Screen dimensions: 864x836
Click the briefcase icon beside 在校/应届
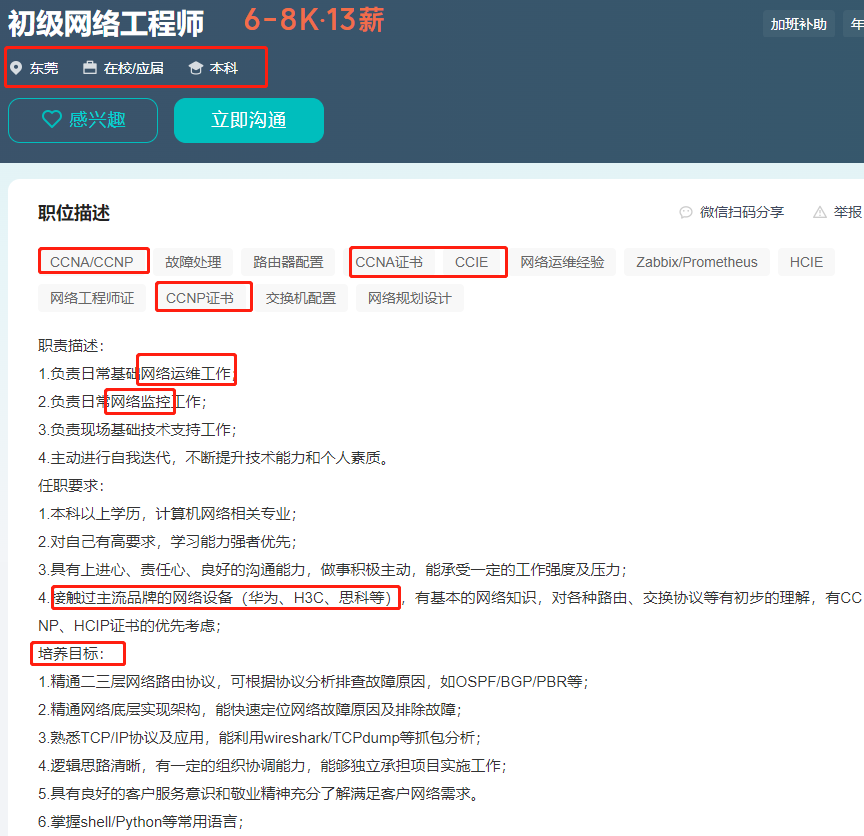(x=90, y=67)
